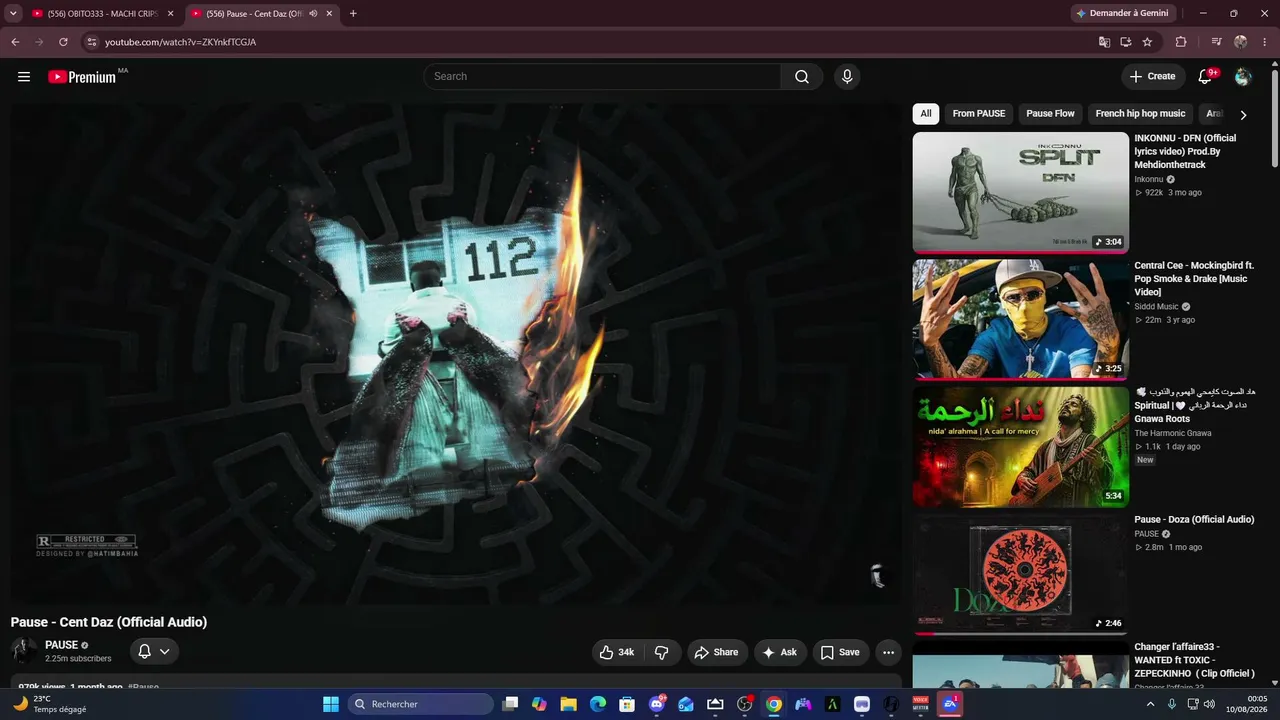The height and width of the screenshot is (720, 1280).
Task: Open Gnawa Roots Spiritual video thumbnail
Action: click(1020, 447)
